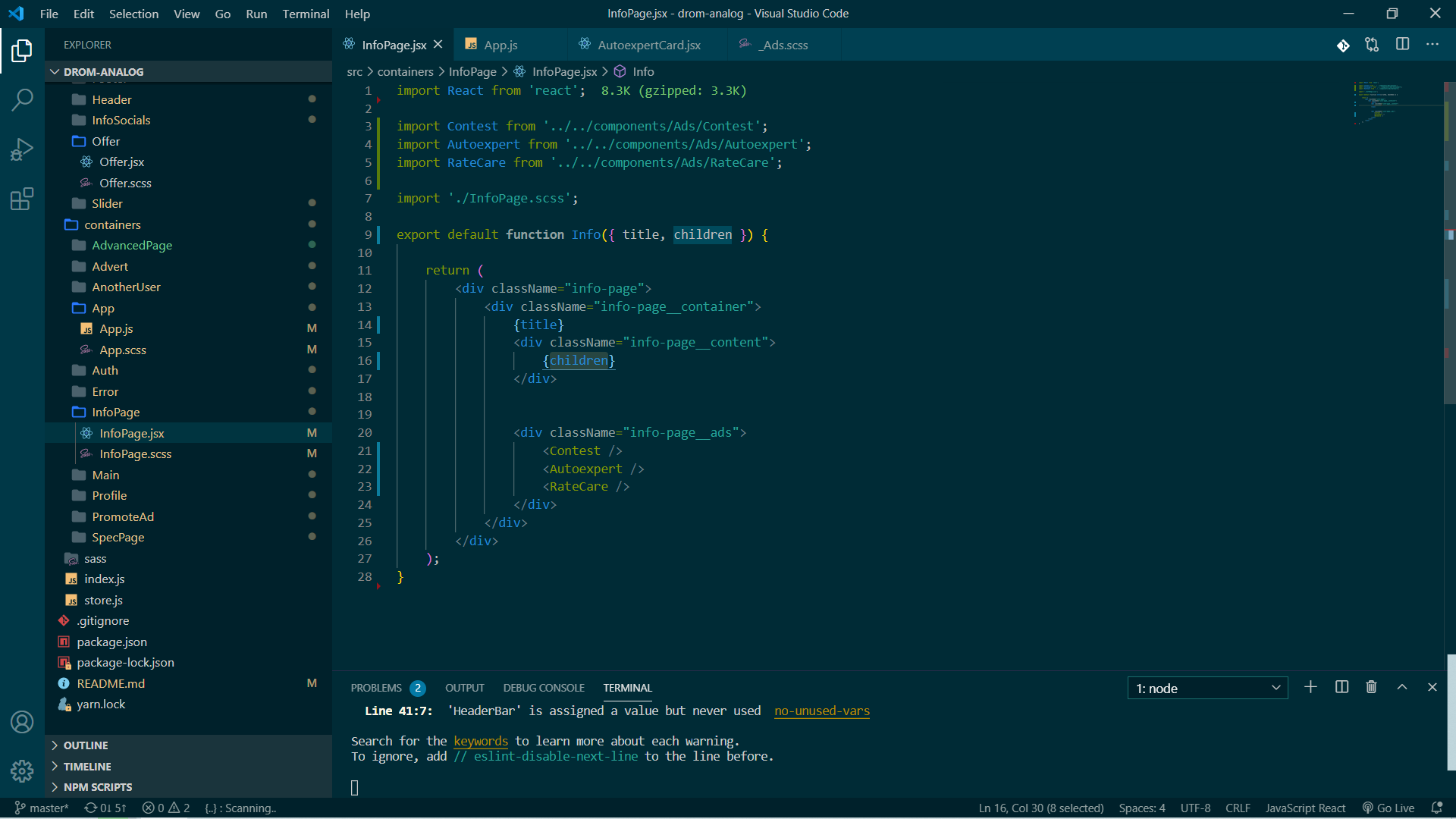The width and height of the screenshot is (1456, 819).
Task: Switch to the DEBUG CONSOLE tab
Action: click(544, 688)
